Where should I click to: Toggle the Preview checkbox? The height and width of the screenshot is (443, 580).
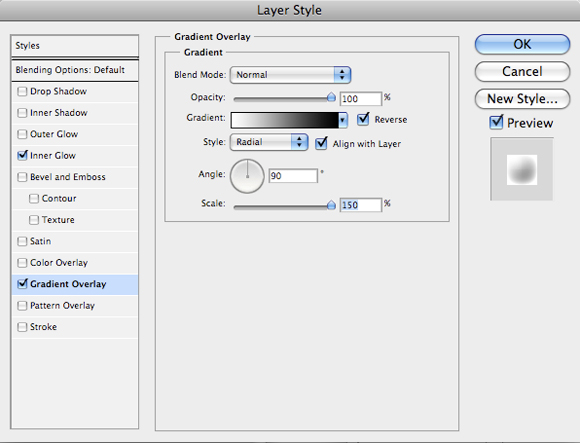point(496,122)
